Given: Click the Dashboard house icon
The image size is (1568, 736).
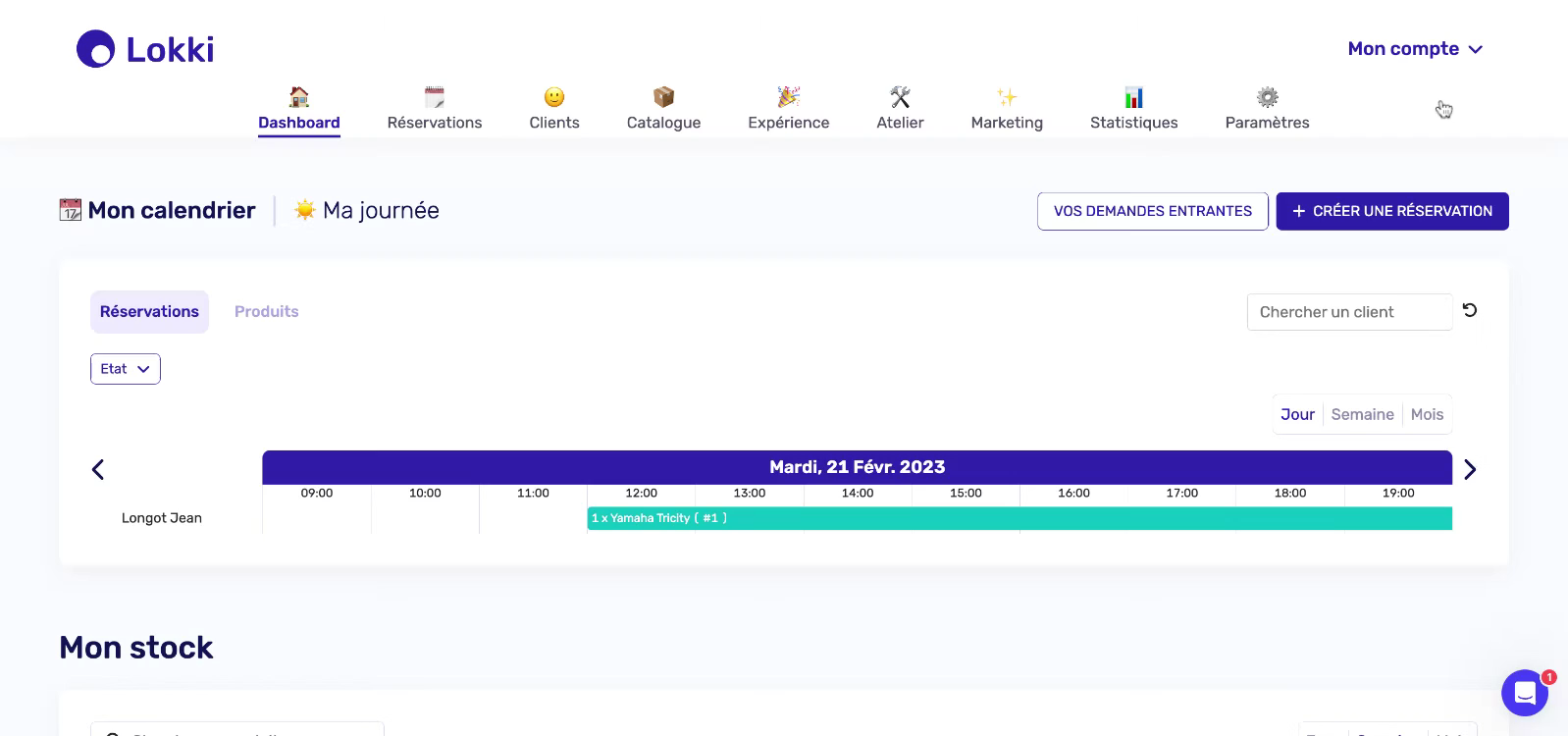Looking at the screenshot, I should (x=299, y=97).
